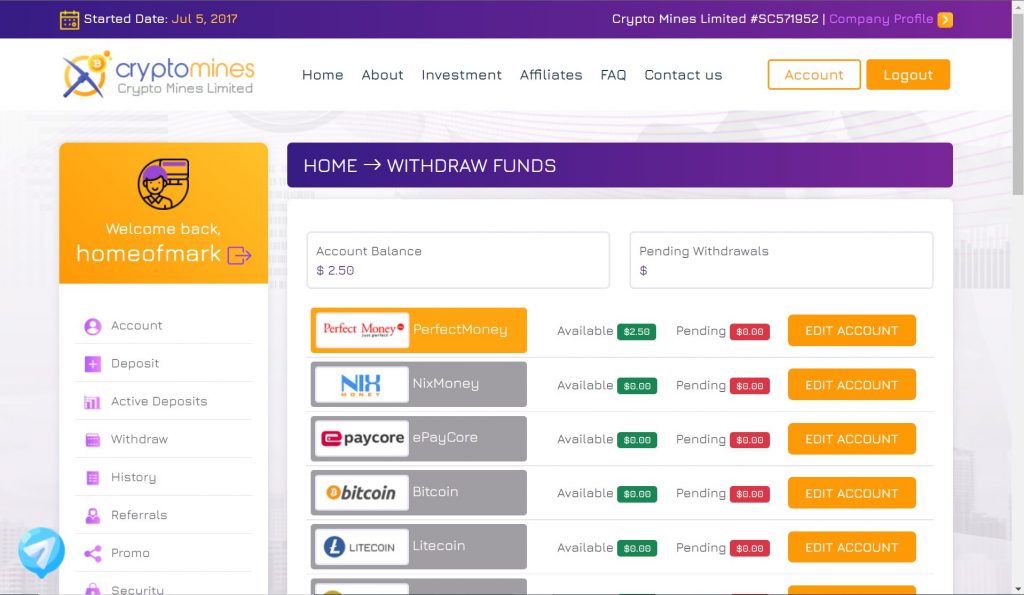Click the Logout button

coord(907,74)
